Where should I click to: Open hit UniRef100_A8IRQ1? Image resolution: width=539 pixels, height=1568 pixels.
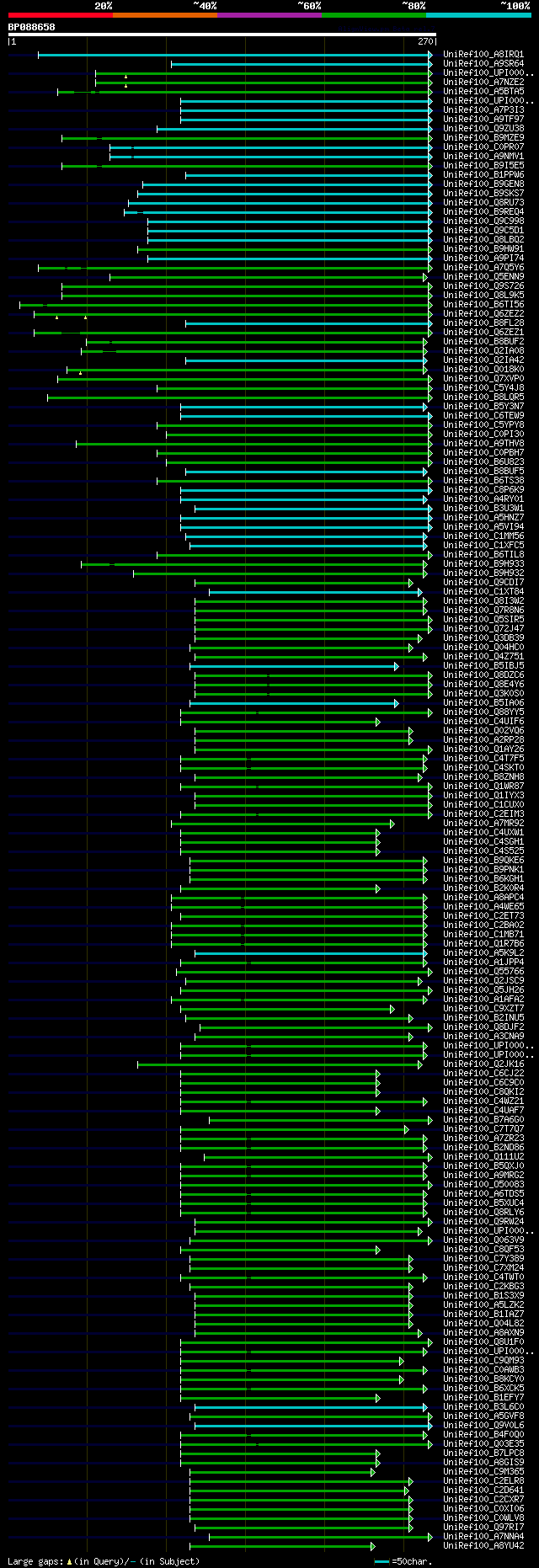click(483, 55)
